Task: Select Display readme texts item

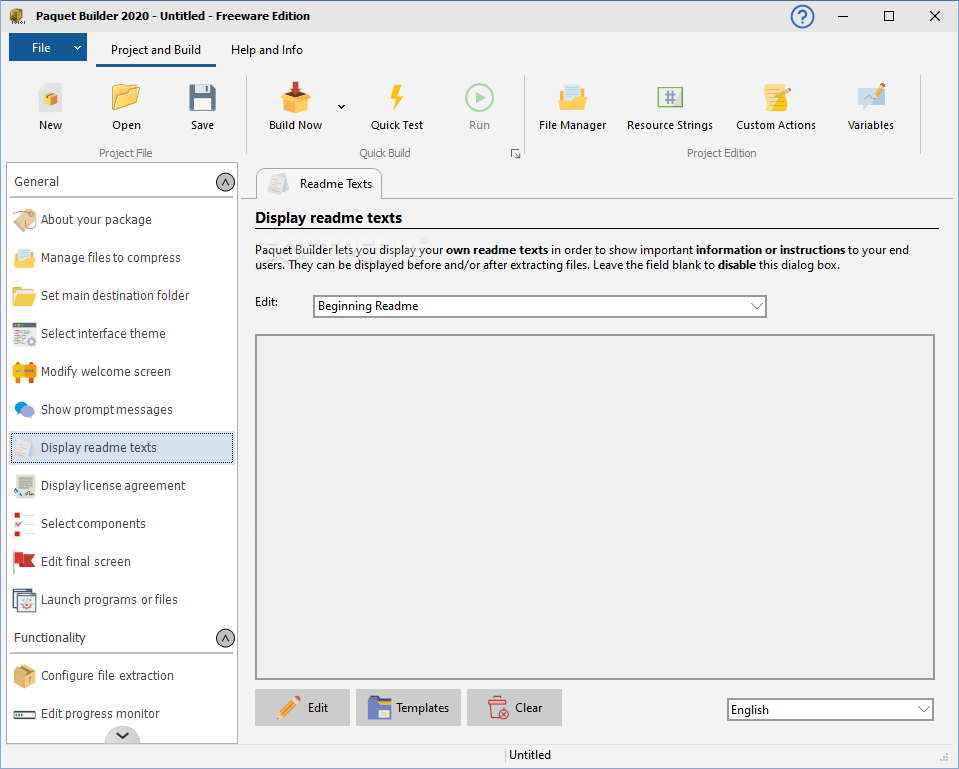Action: tap(122, 447)
